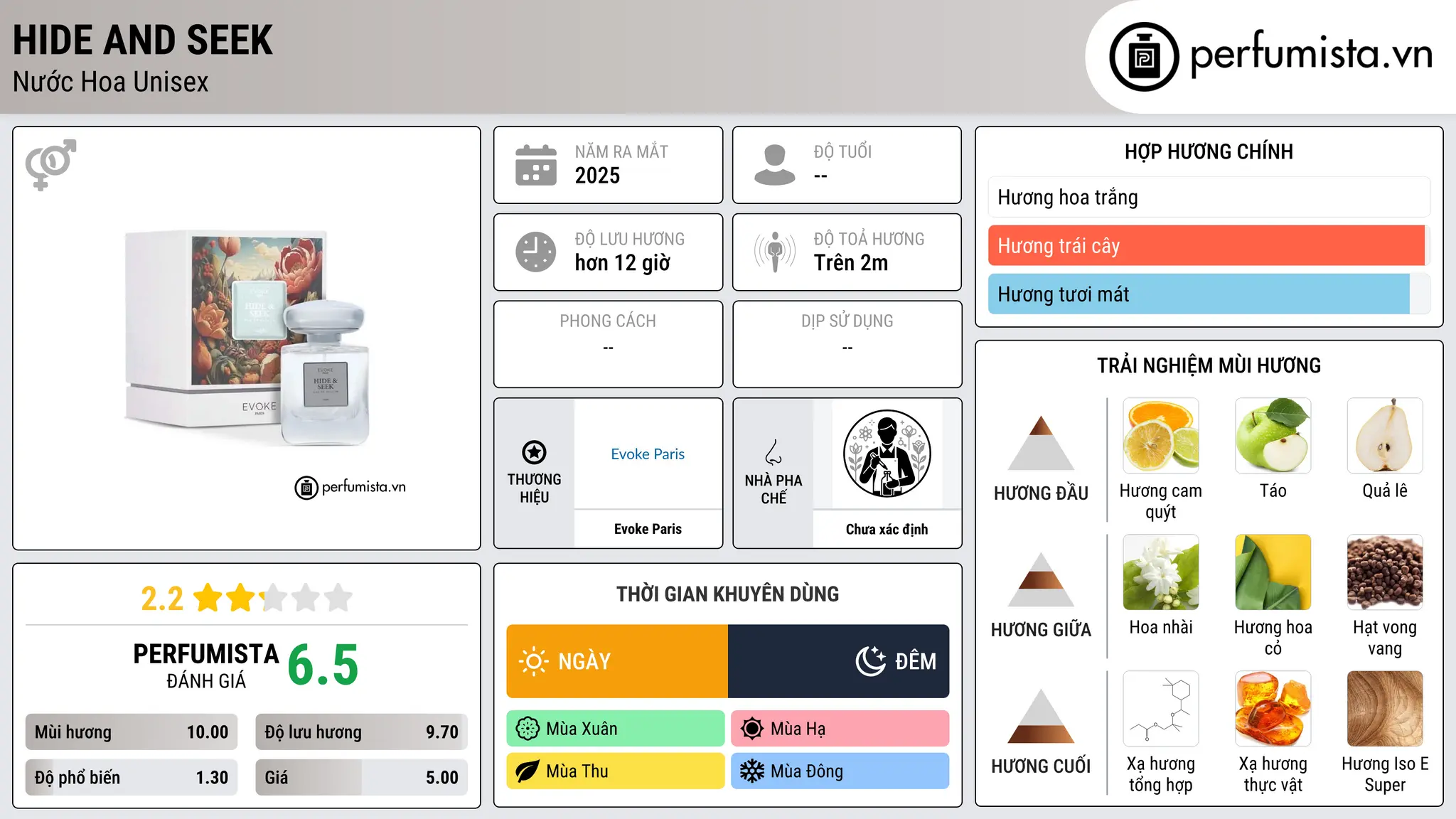Click the calendar icon beside Năm ra mắt

point(536,165)
